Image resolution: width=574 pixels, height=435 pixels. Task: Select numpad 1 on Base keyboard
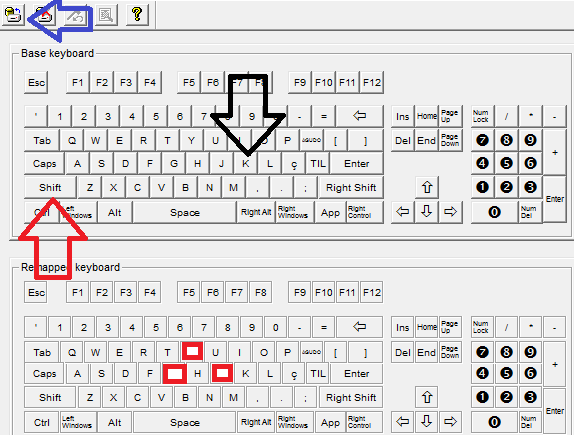pyautogui.click(x=482, y=187)
